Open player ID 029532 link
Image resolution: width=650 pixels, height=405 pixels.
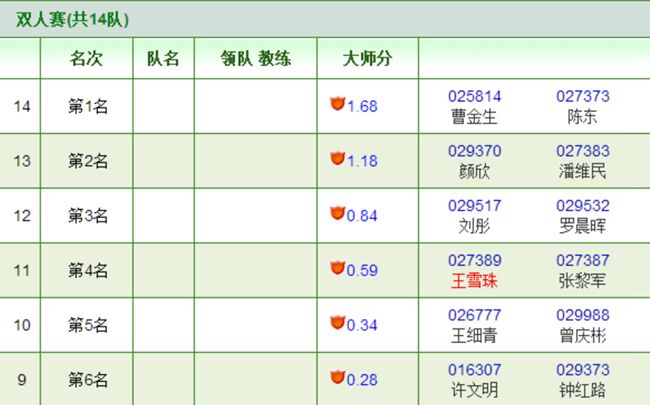coord(583,205)
